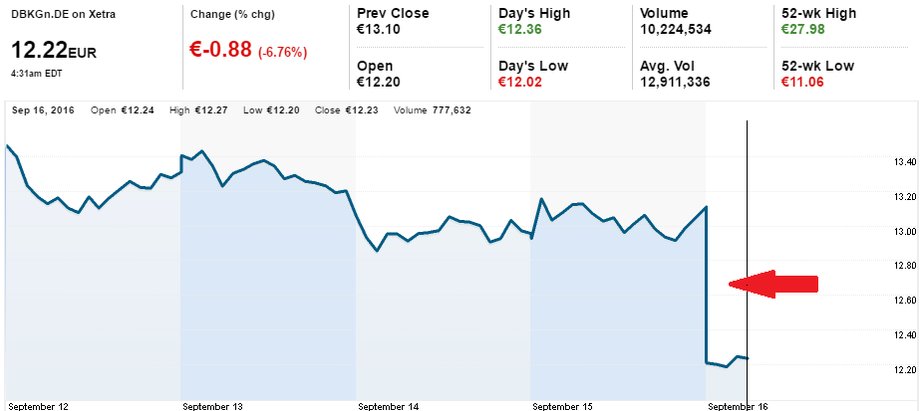Click the €-0.88 change value
Image resolution: width=920 pixels, height=411 pixels.
pyautogui.click(x=222, y=50)
